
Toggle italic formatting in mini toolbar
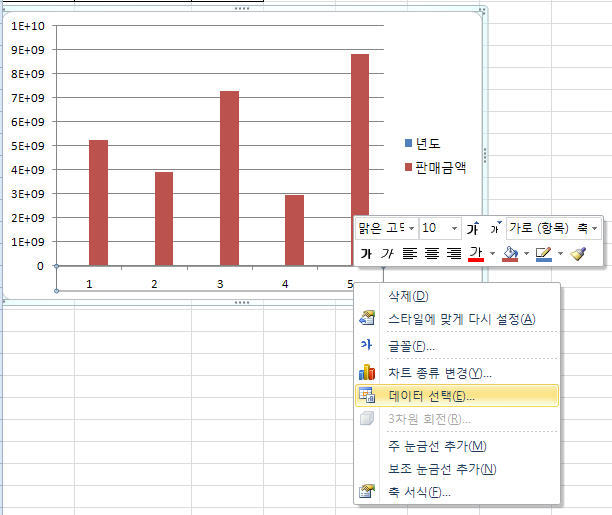387,254
